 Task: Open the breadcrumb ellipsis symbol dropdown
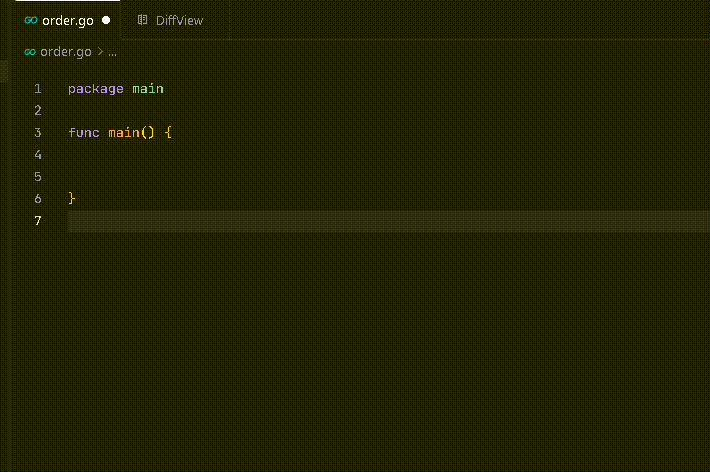click(112, 51)
